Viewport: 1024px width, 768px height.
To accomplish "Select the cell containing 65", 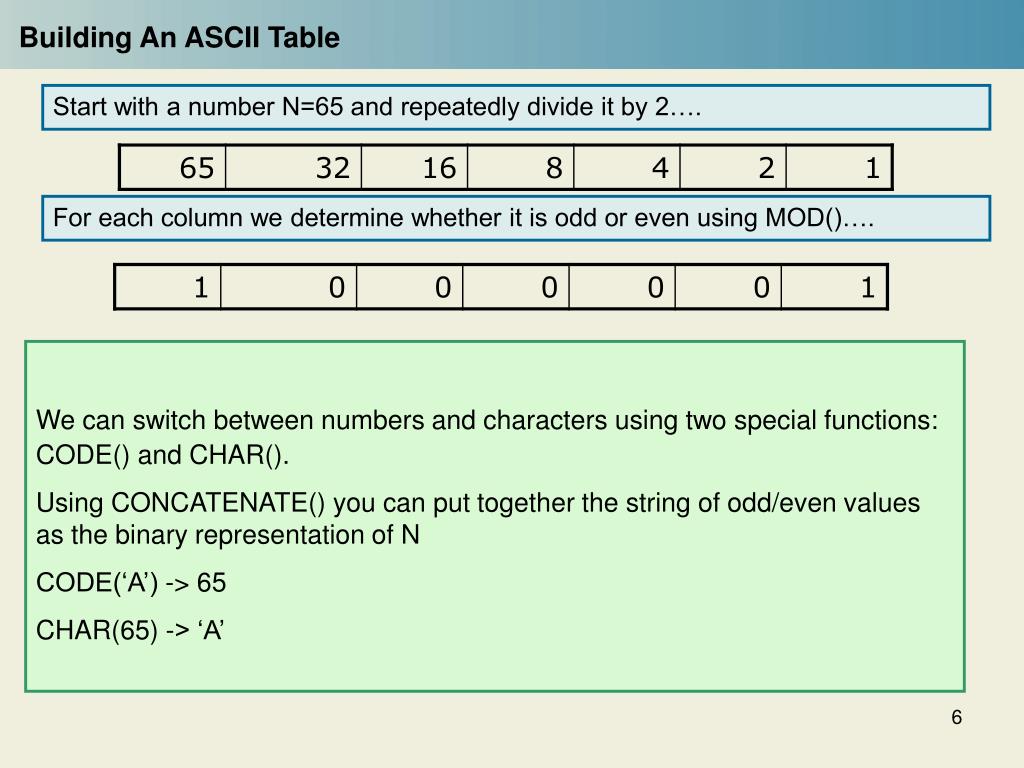I will pyautogui.click(x=172, y=168).
